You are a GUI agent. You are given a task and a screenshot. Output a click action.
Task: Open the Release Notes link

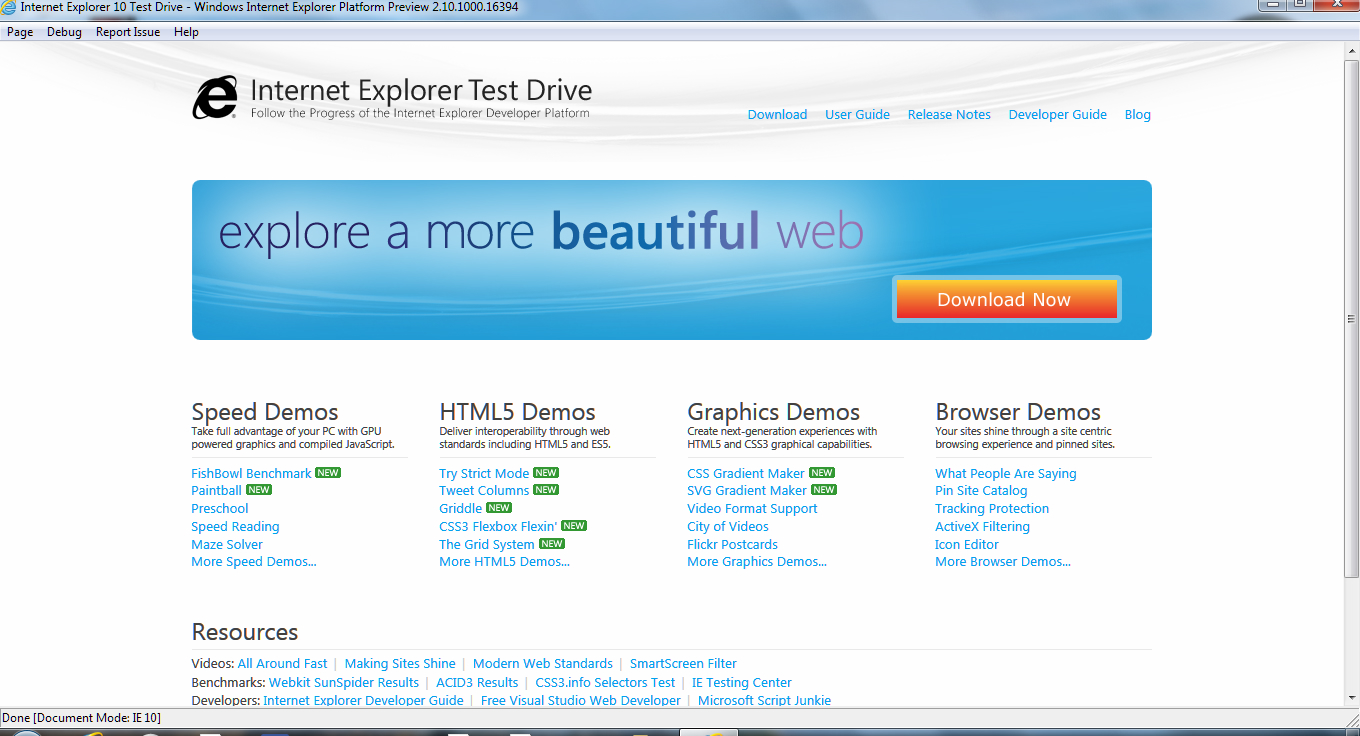pyautogui.click(x=949, y=115)
